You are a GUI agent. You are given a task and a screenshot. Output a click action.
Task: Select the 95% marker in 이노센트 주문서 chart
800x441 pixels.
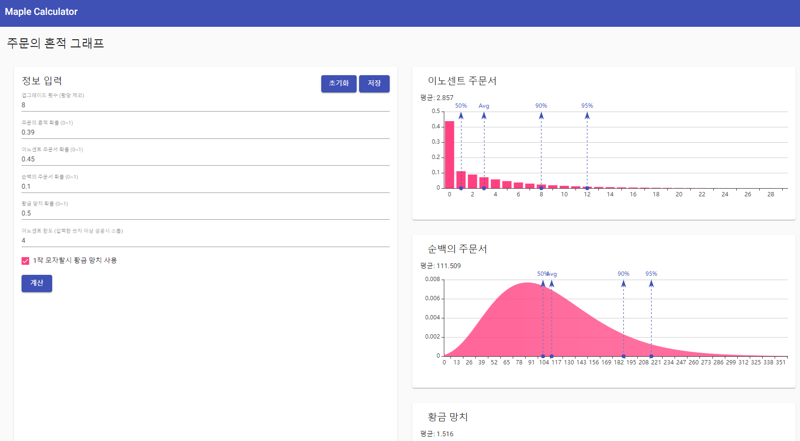(587, 106)
